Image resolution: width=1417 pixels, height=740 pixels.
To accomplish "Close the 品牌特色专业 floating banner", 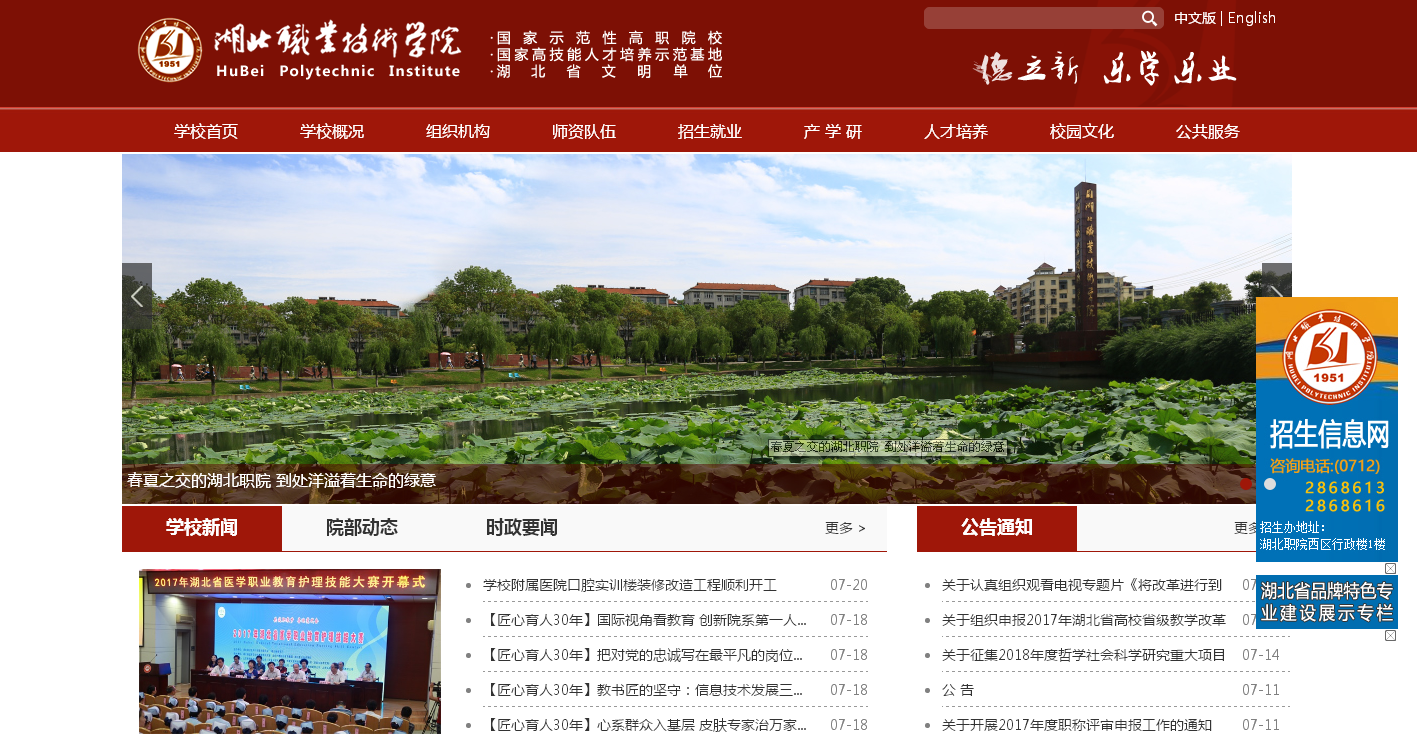I will [1390, 635].
